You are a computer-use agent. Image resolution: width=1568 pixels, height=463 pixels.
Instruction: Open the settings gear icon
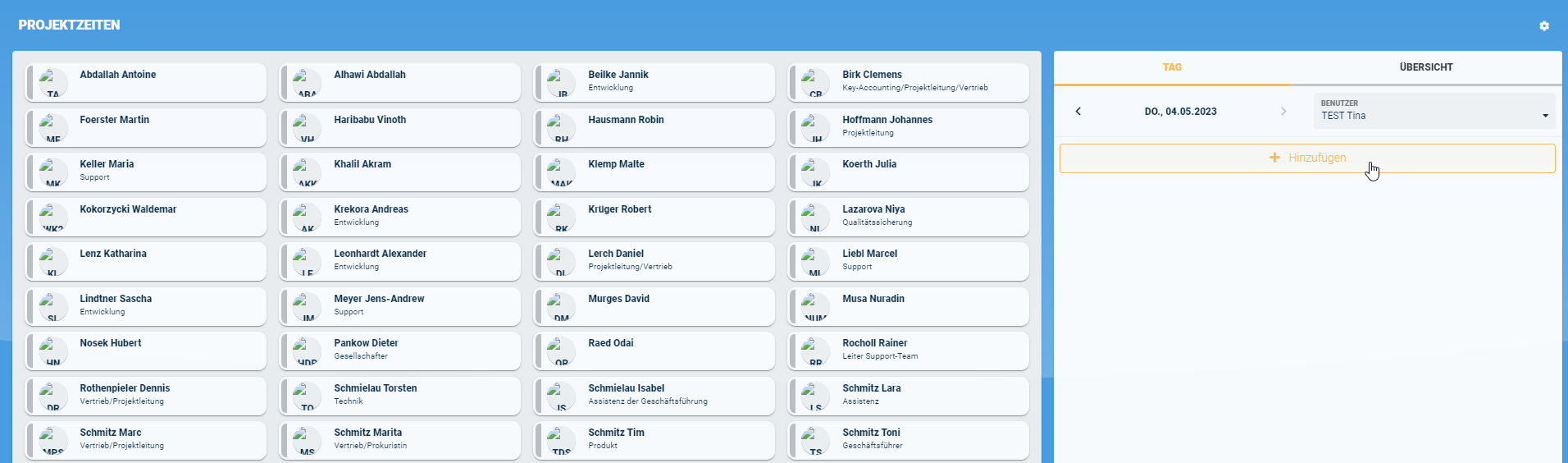(x=1544, y=26)
